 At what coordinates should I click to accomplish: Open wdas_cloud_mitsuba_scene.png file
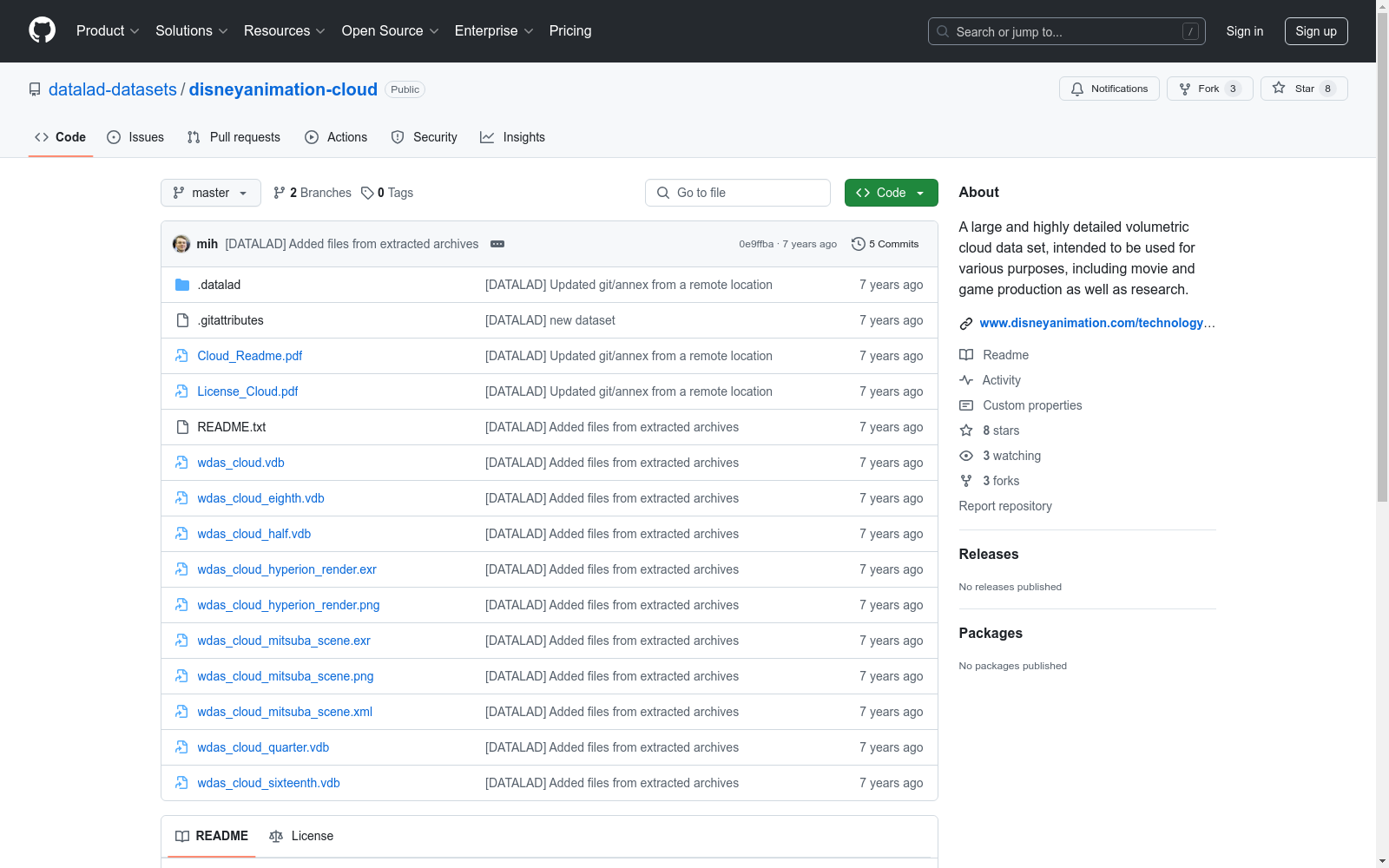tap(286, 676)
